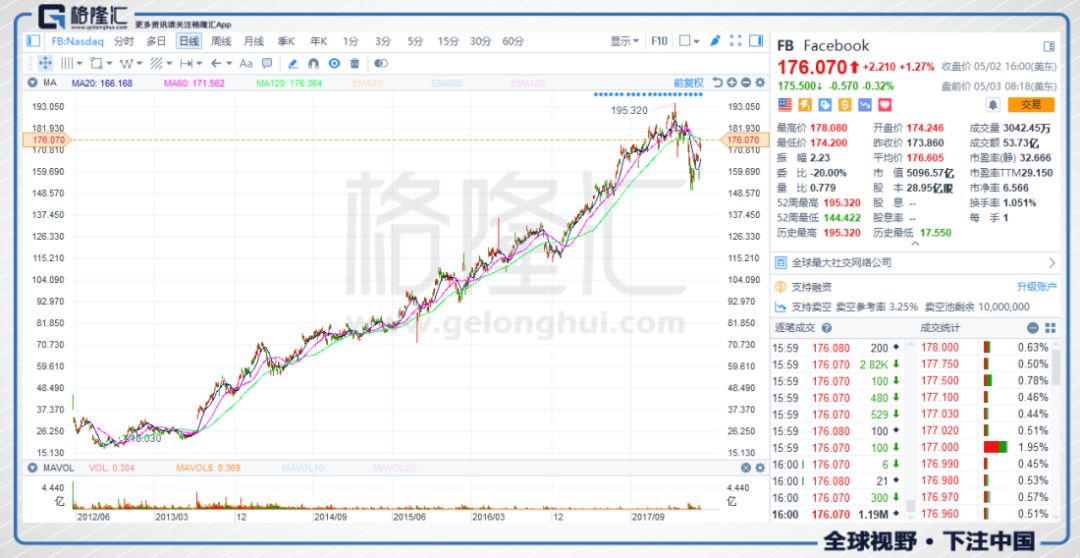Select the 日线 daily chart tab

[x=189, y=41]
